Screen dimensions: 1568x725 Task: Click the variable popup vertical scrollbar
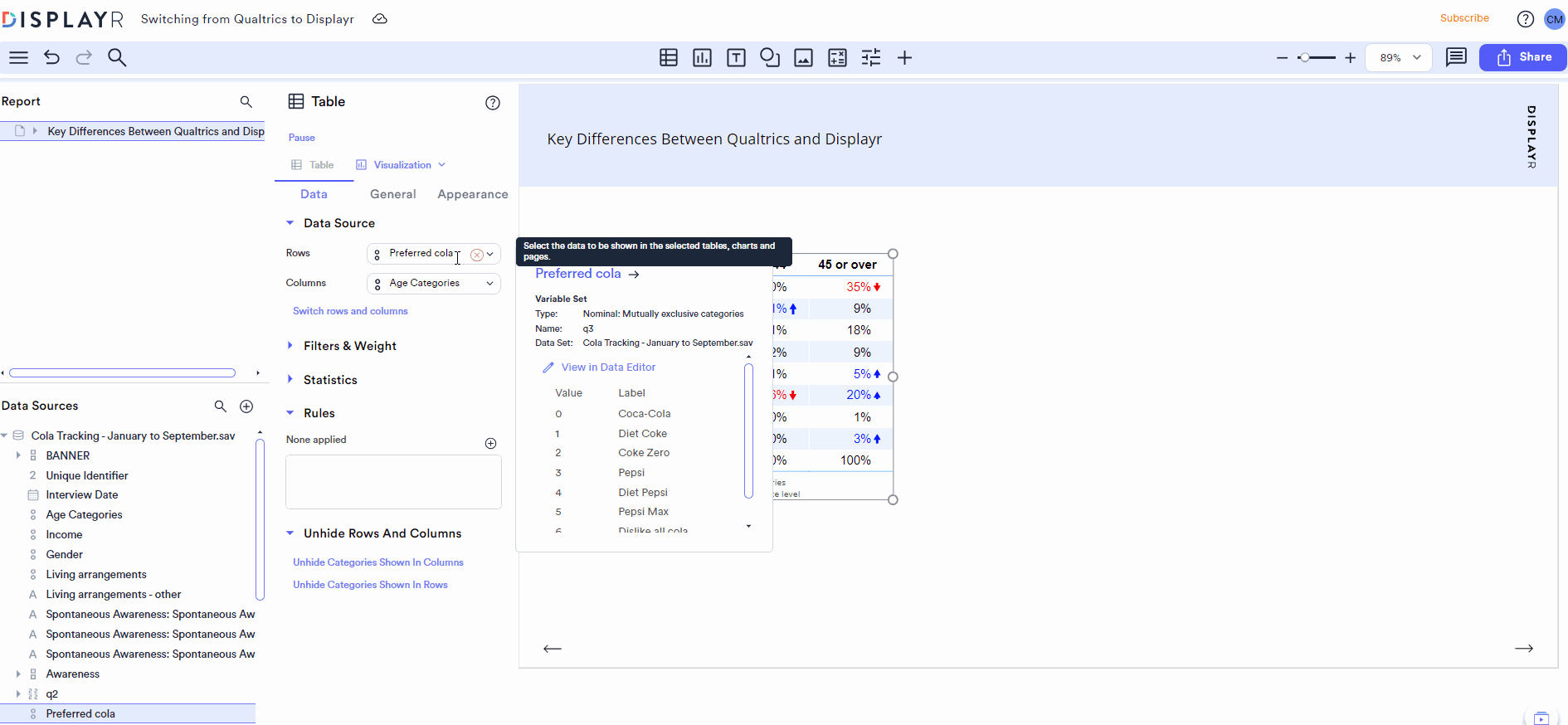[x=748, y=431]
